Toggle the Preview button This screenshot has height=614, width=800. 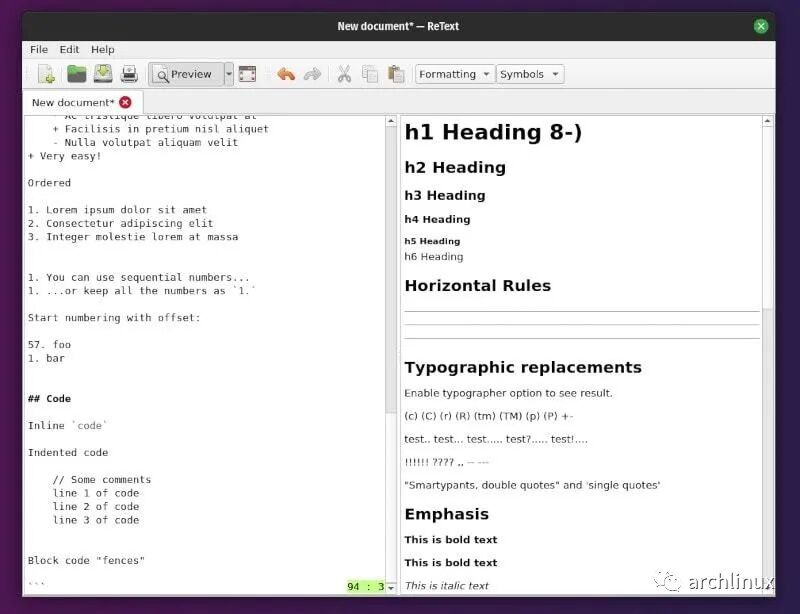point(186,75)
